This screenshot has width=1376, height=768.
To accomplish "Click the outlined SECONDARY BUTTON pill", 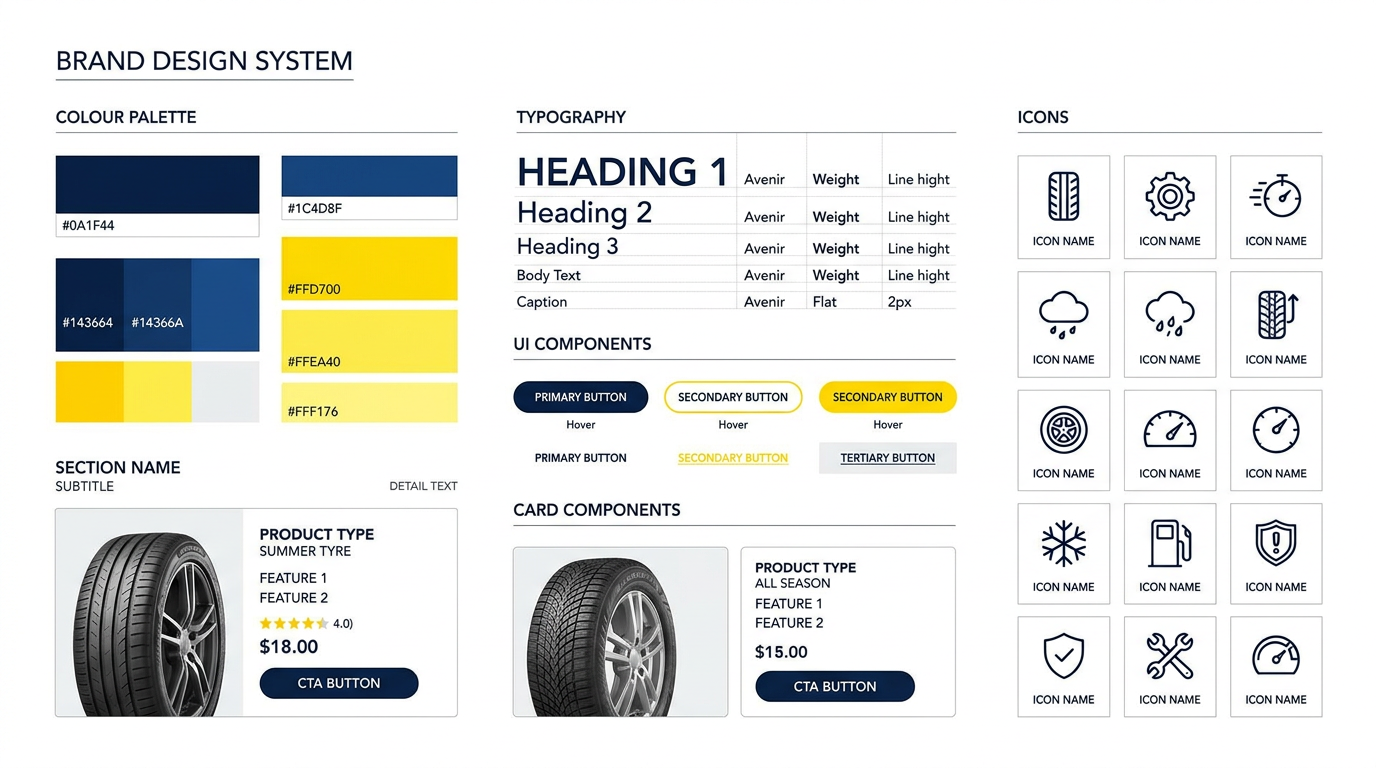I will point(733,397).
